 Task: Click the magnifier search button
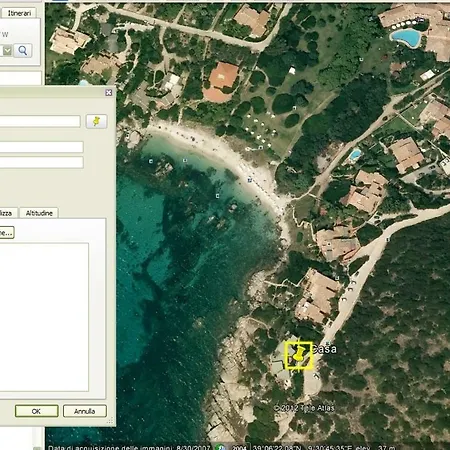pos(23,51)
